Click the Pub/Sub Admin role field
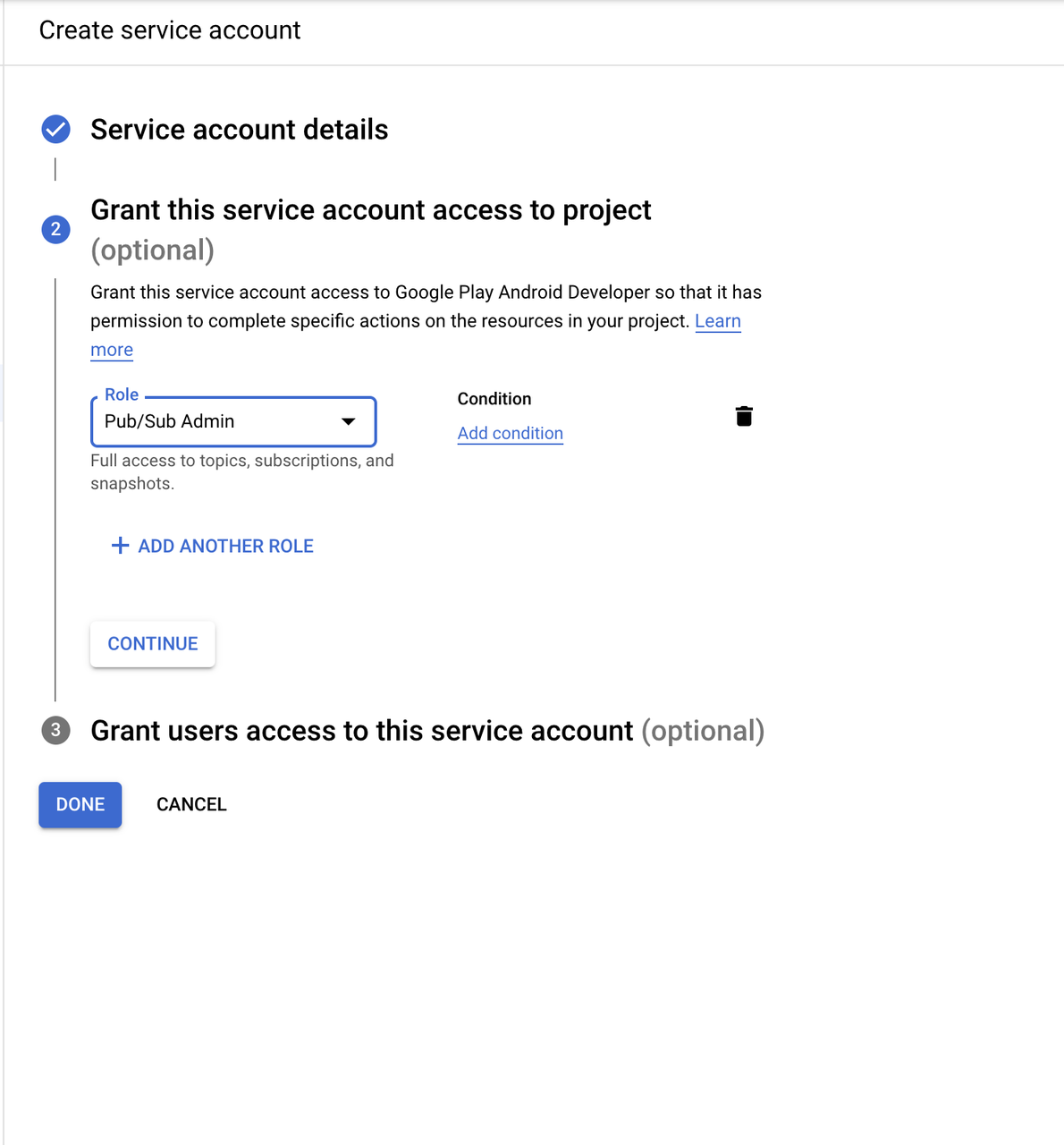This screenshot has width=1064, height=1145. pyautogui.click(x=215, y=421)
